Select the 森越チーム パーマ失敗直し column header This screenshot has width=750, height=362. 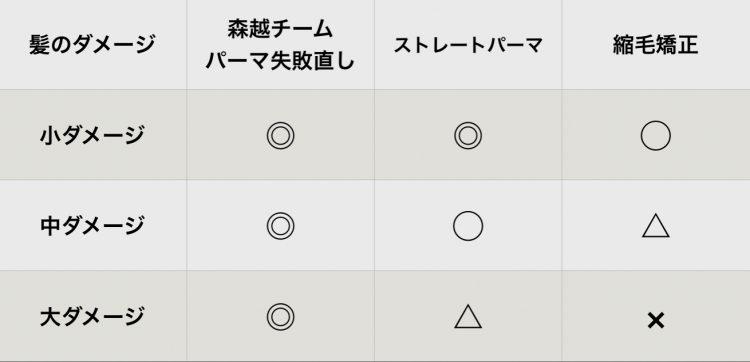pyautogui.click(x=280, y=44)
